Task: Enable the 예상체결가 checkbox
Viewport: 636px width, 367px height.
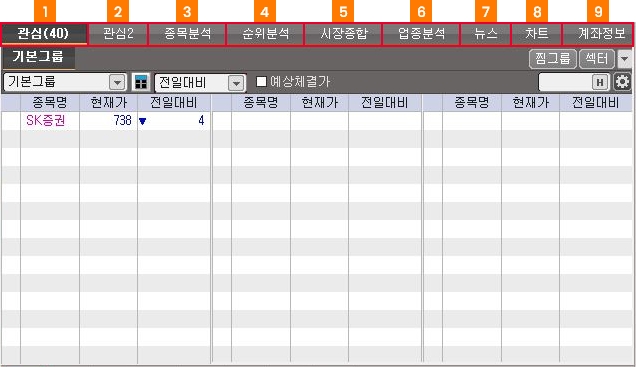Action: click(261, 82)
